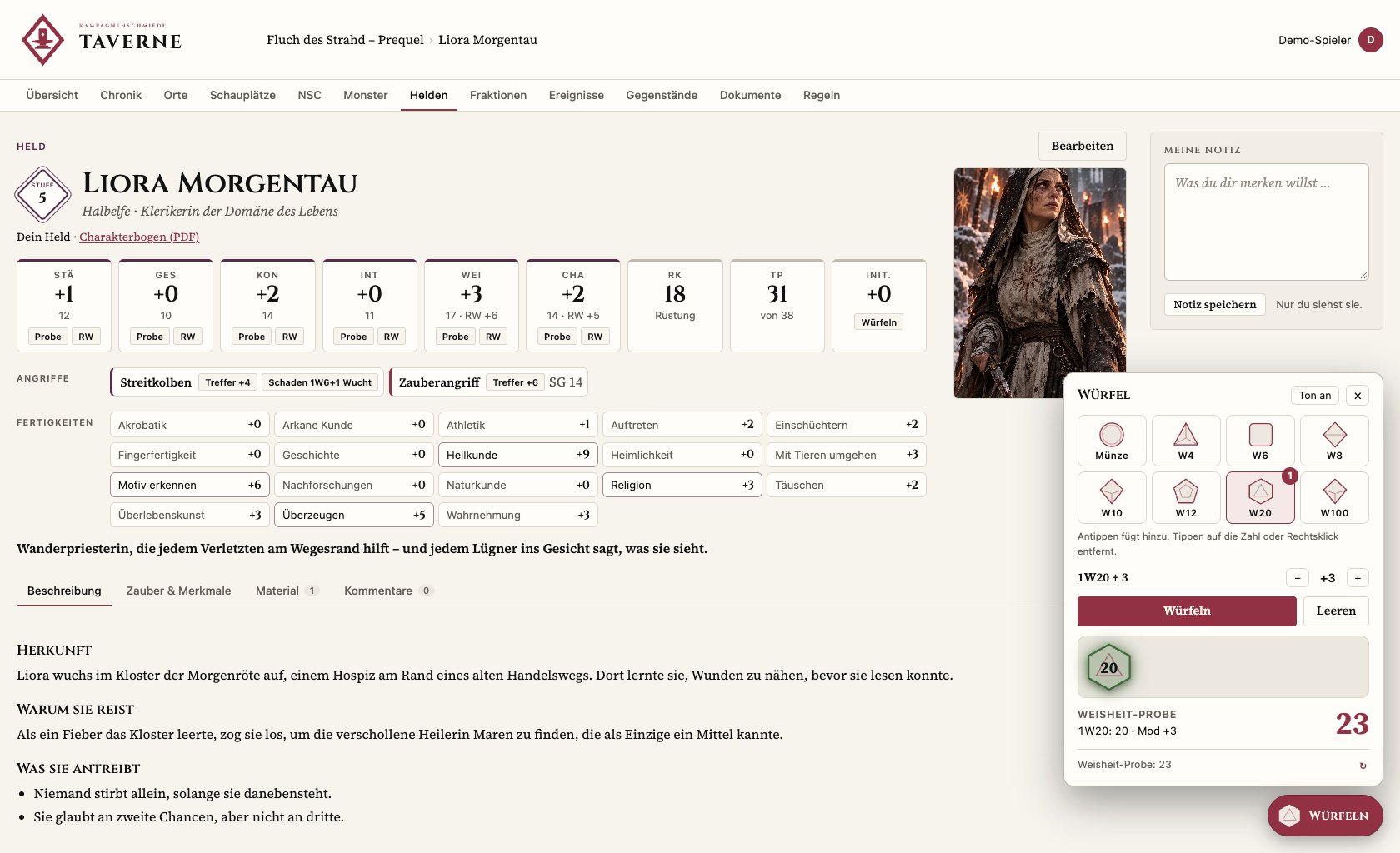
Task: Roll WEI Probe check
Action: tap(455, 337)
